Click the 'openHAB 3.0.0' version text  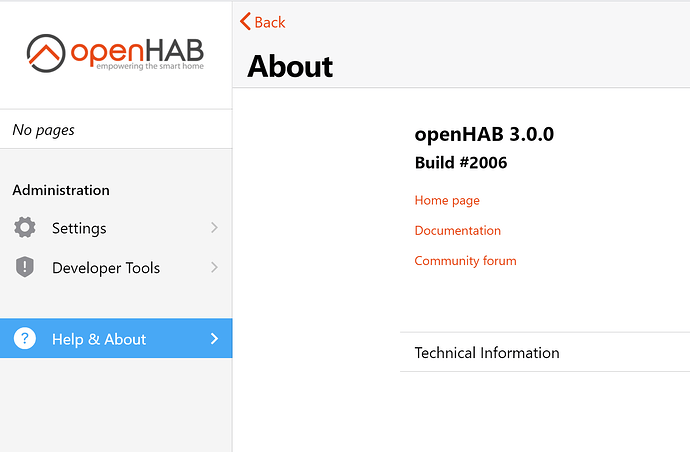coord(484,134)
